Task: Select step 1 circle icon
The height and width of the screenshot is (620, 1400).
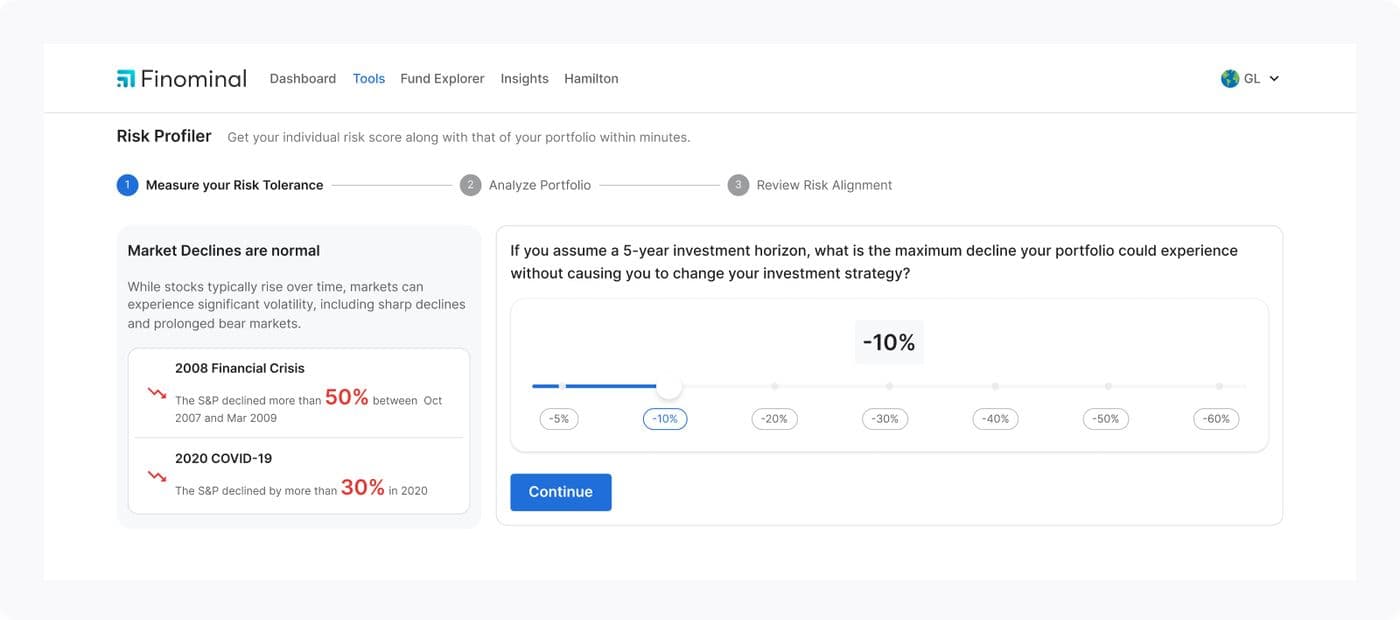Action: tap(127, 185)
